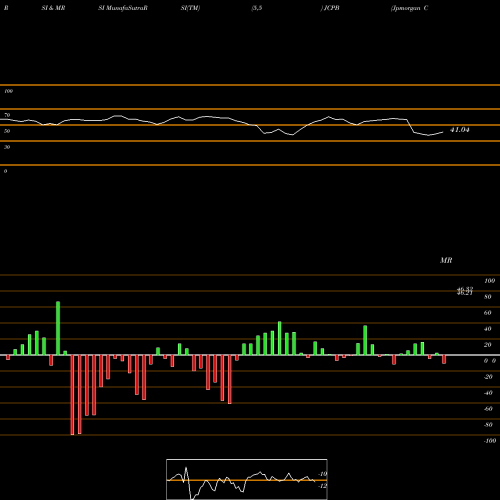The width and height of the screenshot is (500, 500).
Task: Click the -40 label on MR axis
Action: point(488,393)
